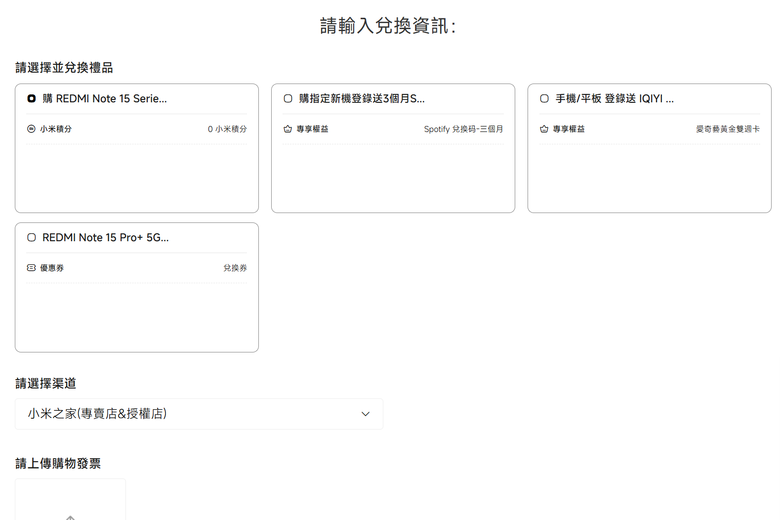Click the 專享權益 icon in IQIYI card
Screen dimensions: 780x520
tap(544, 129)
